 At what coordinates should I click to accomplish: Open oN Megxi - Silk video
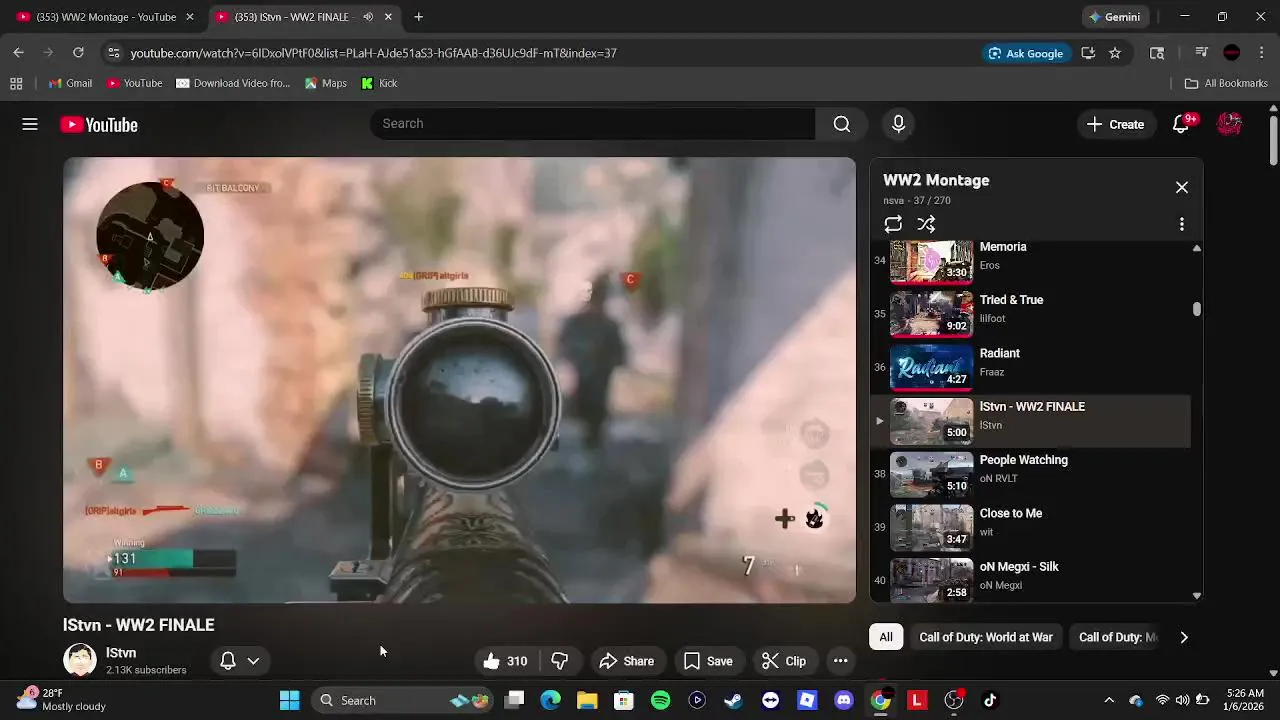[x=1030, y=578]
